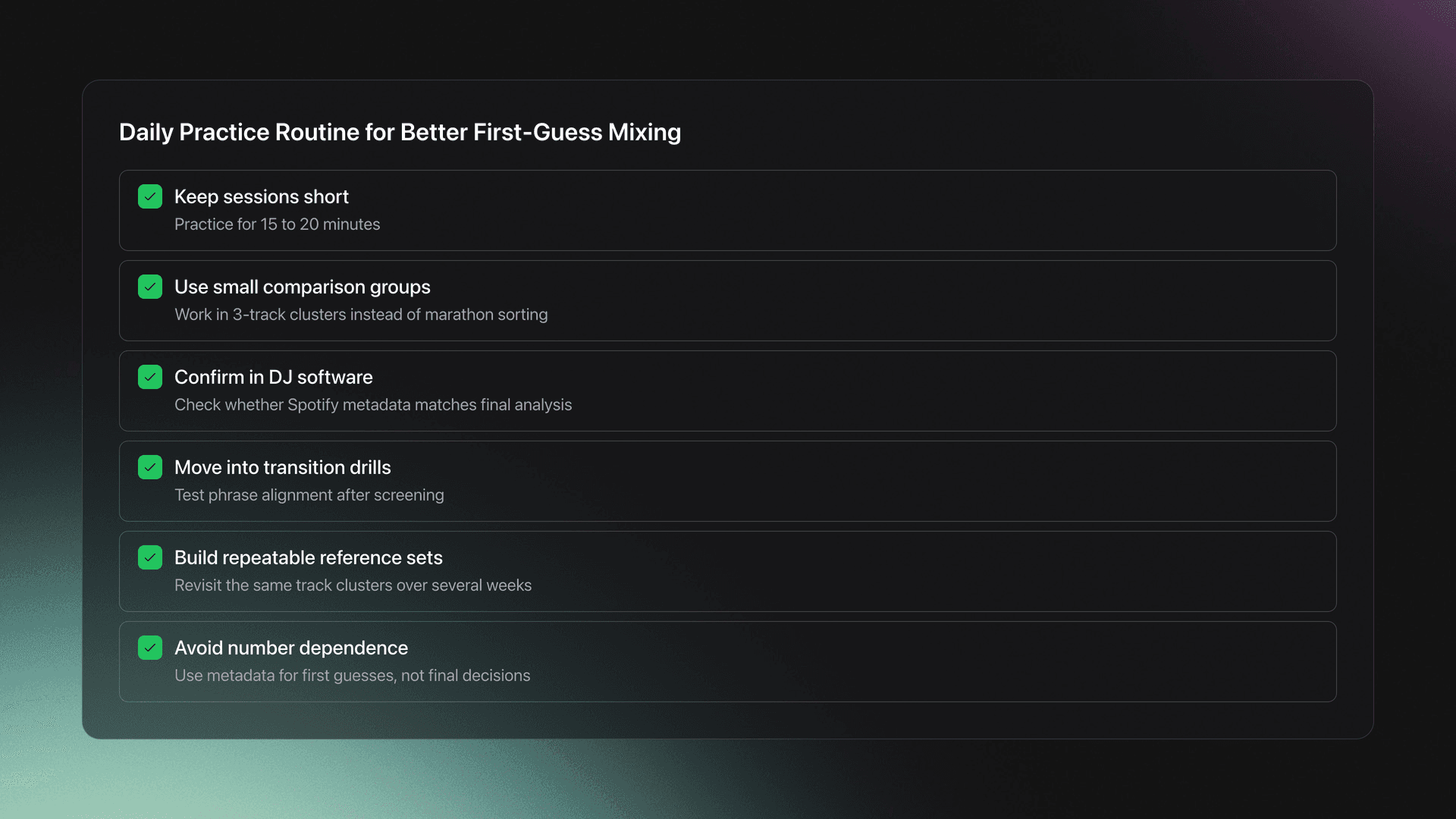This screenshot has width=1456, height=819.
Task: Click the Daily Practice Routine heading
Action: (x=400, y=132)
